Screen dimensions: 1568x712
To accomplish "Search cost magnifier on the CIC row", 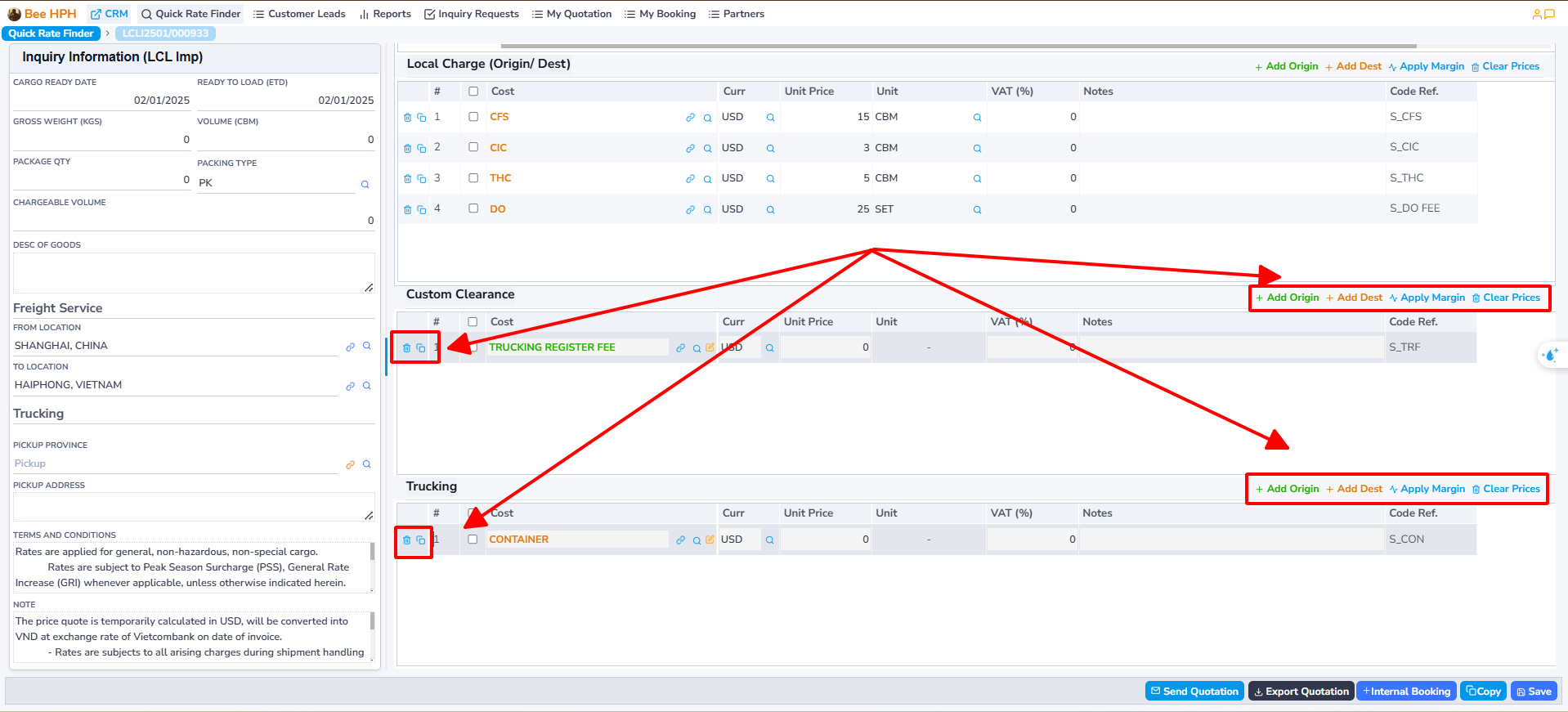I will 707,149.
